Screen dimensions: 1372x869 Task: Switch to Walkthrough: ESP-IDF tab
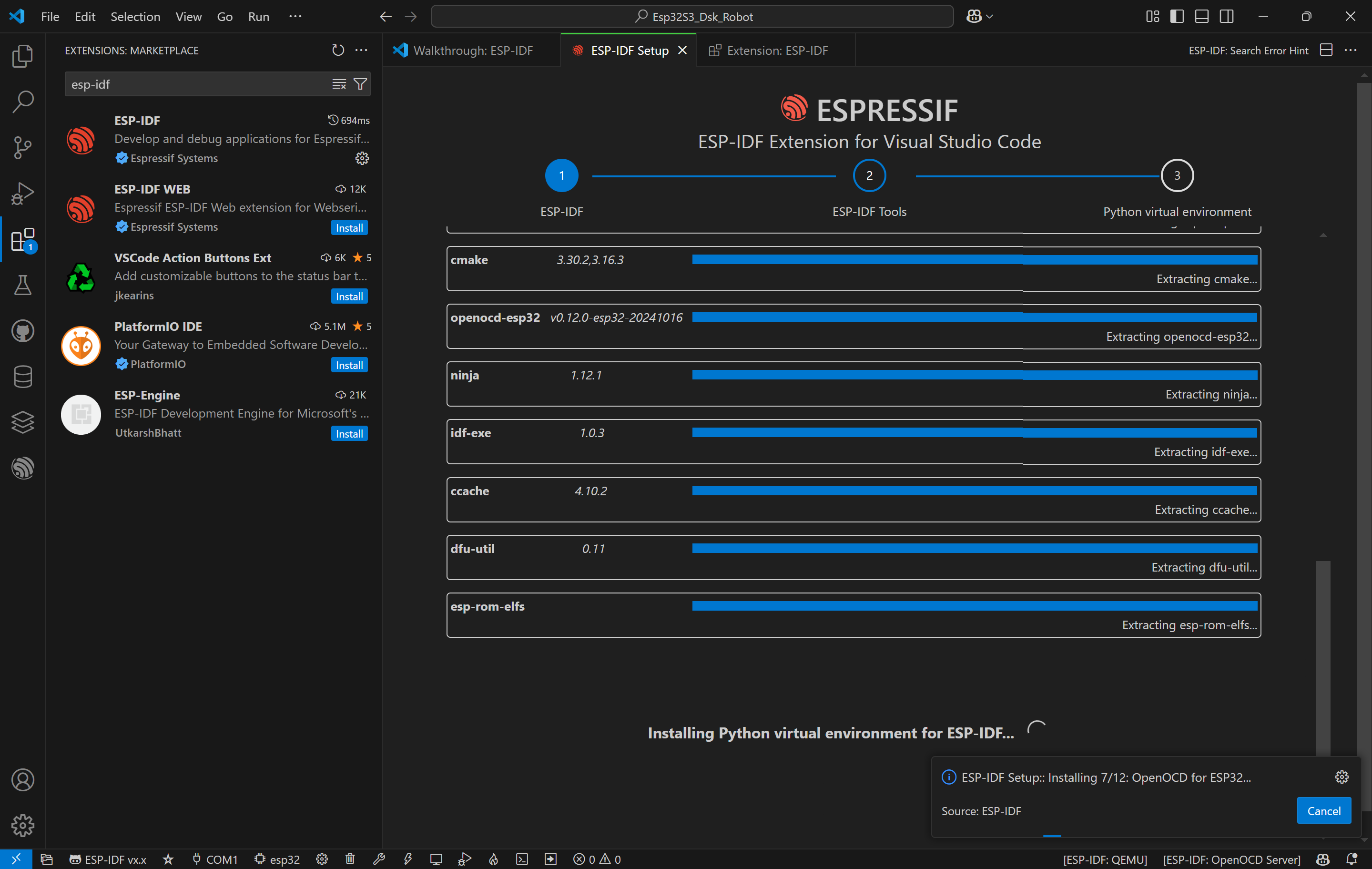(x=472, y=50)
